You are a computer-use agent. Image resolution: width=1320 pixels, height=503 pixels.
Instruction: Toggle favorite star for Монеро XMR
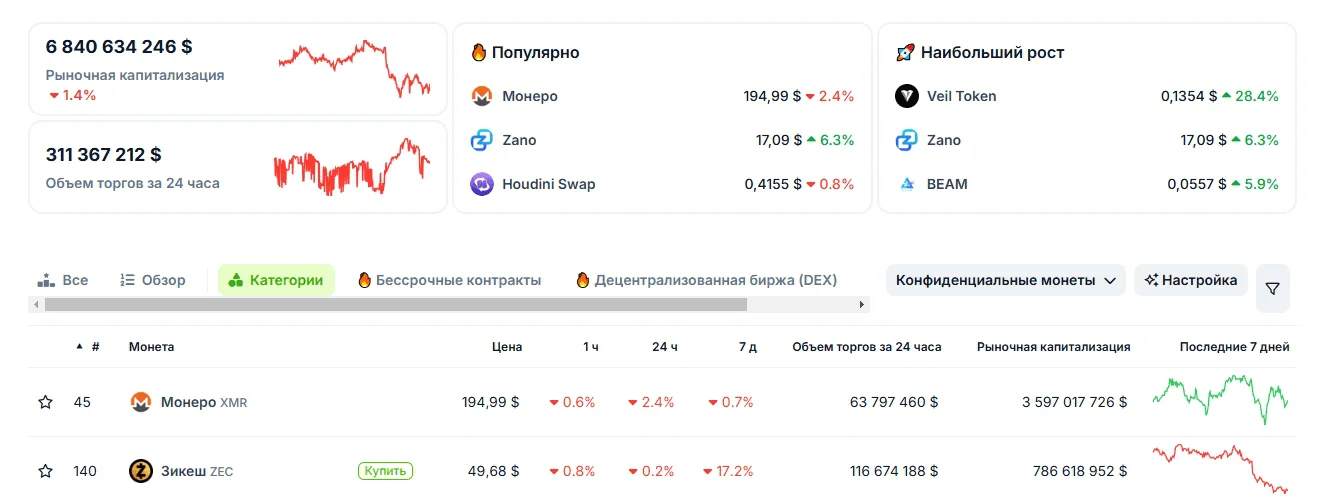click(45, 402)
